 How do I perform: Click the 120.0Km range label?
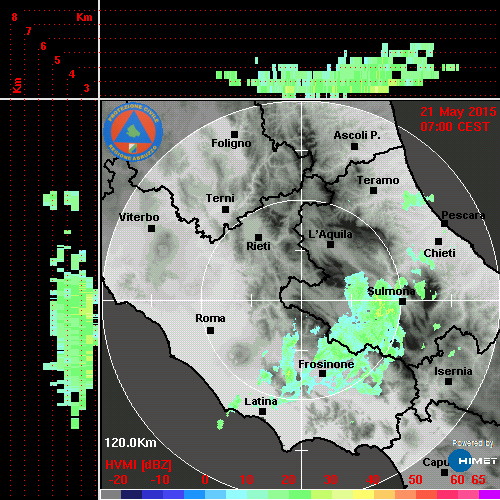coord(130,443)
